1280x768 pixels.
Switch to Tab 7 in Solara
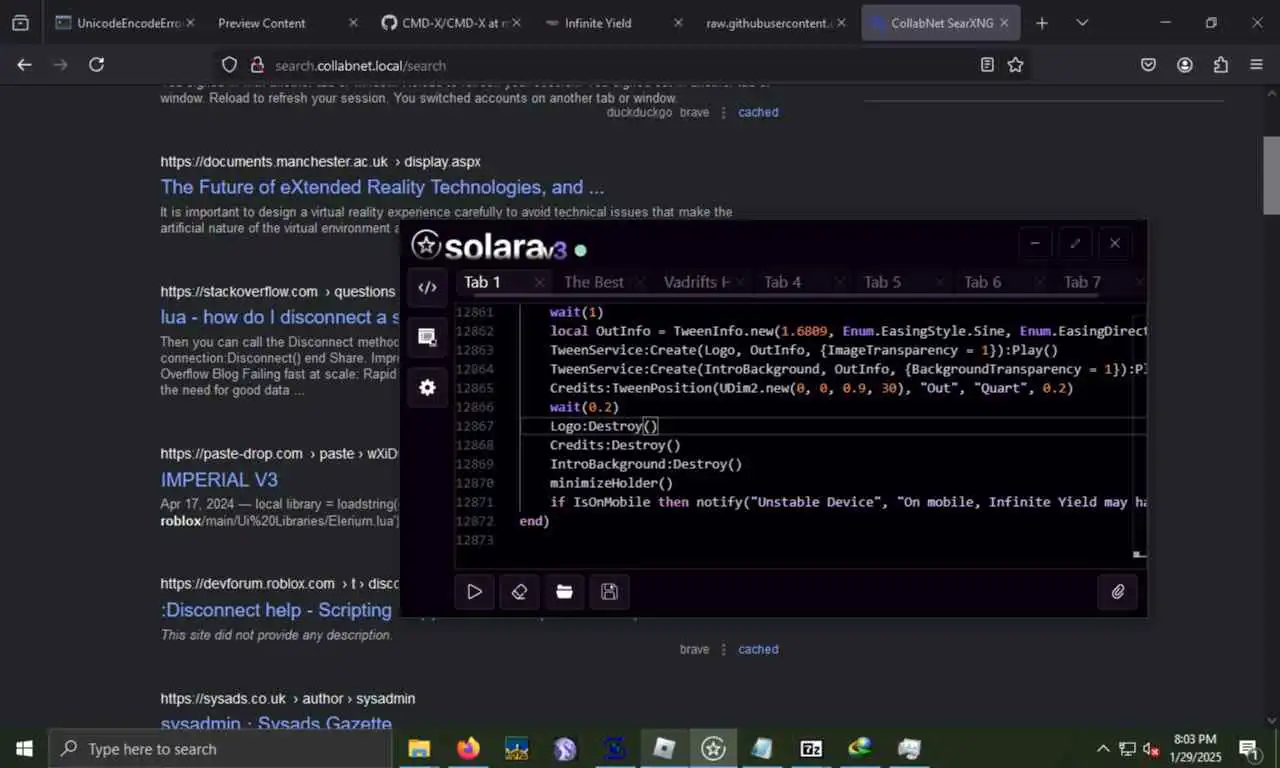pyautogui.click(x=1083, y=282)
